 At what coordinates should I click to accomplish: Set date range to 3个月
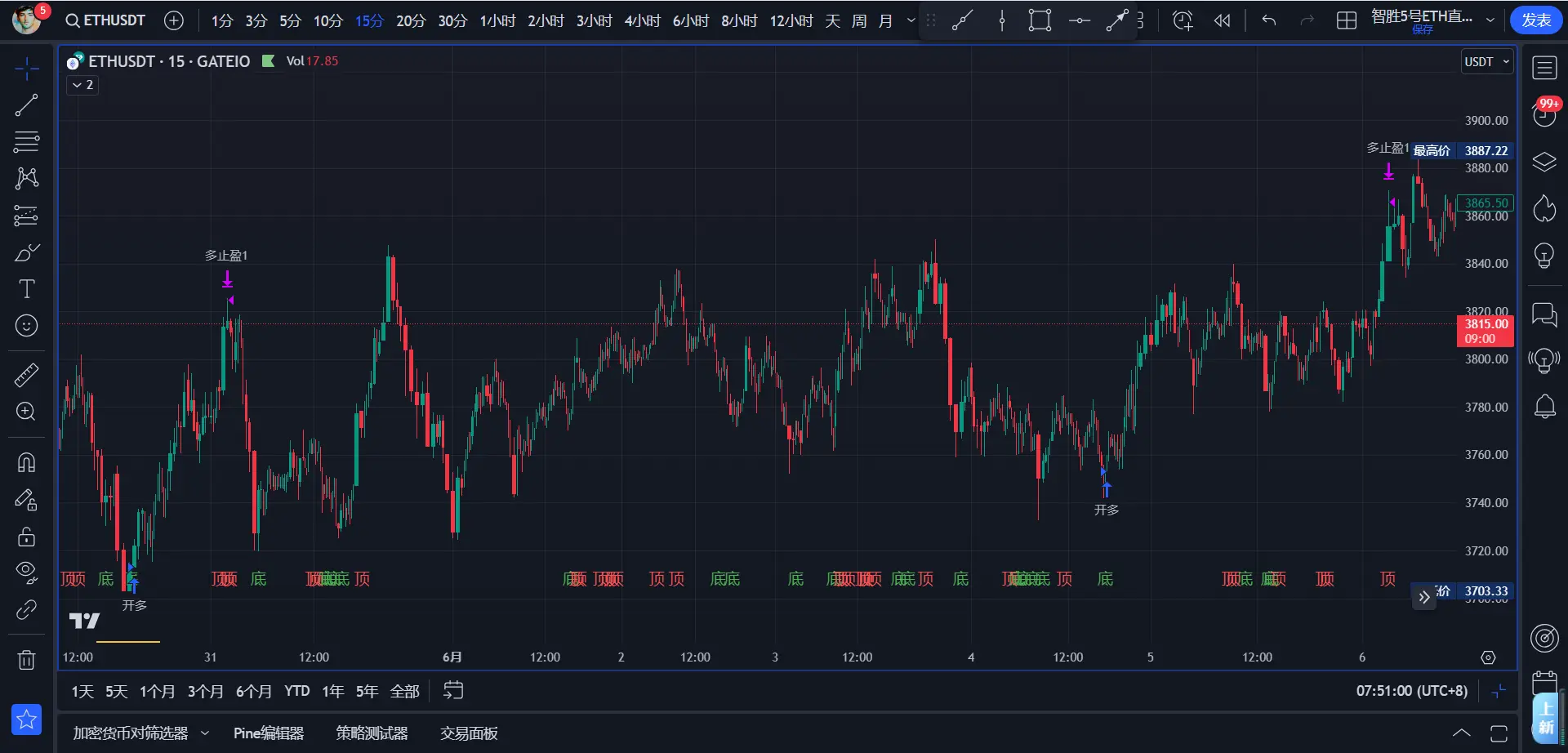tap(205, 692)
